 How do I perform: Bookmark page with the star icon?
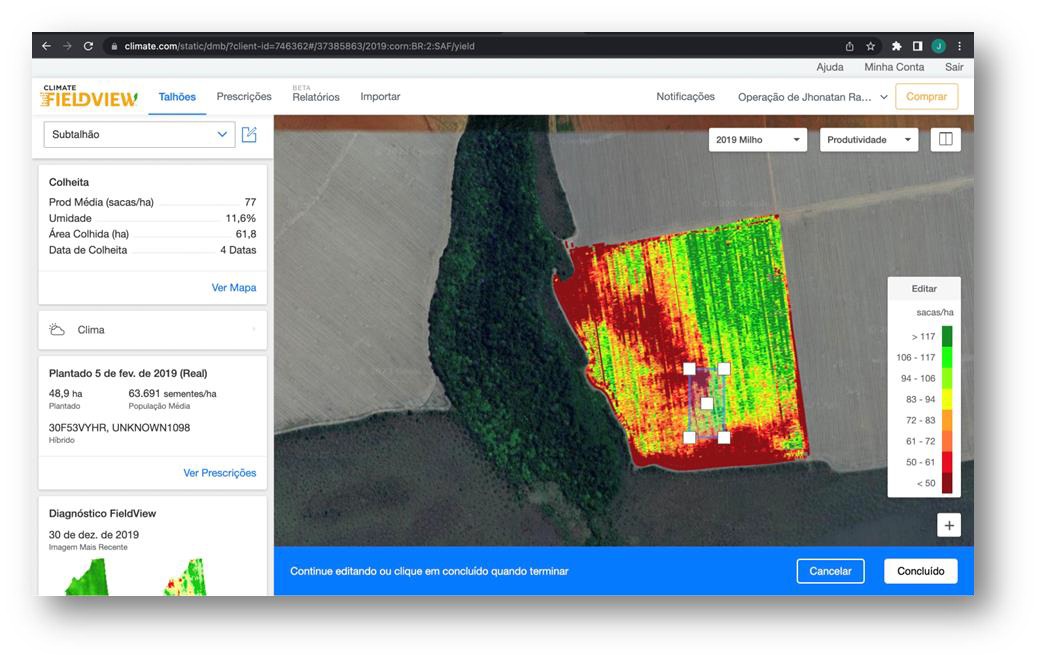coord(871,46)
